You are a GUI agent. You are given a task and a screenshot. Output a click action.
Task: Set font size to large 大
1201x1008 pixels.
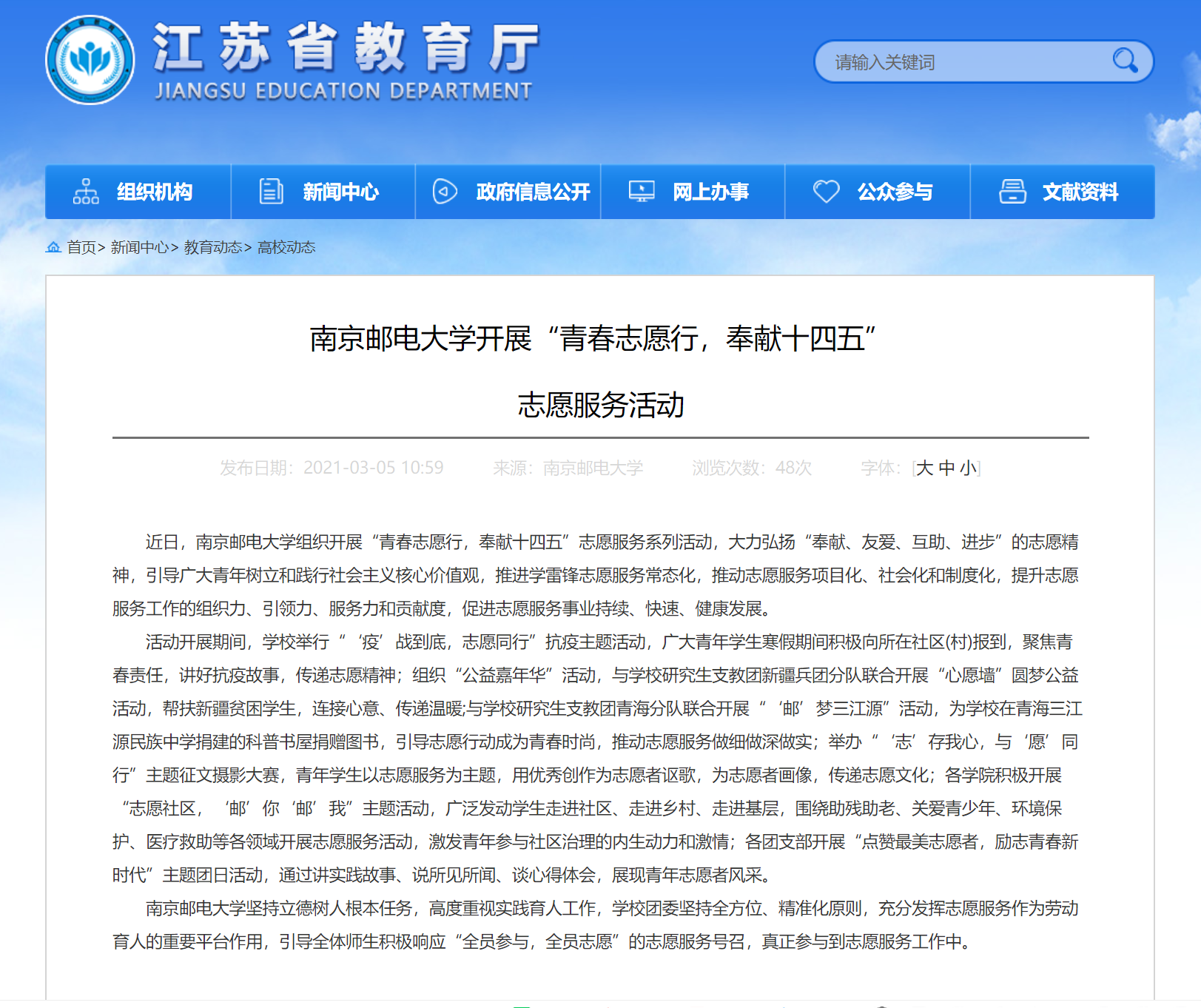tap(925, 468)
